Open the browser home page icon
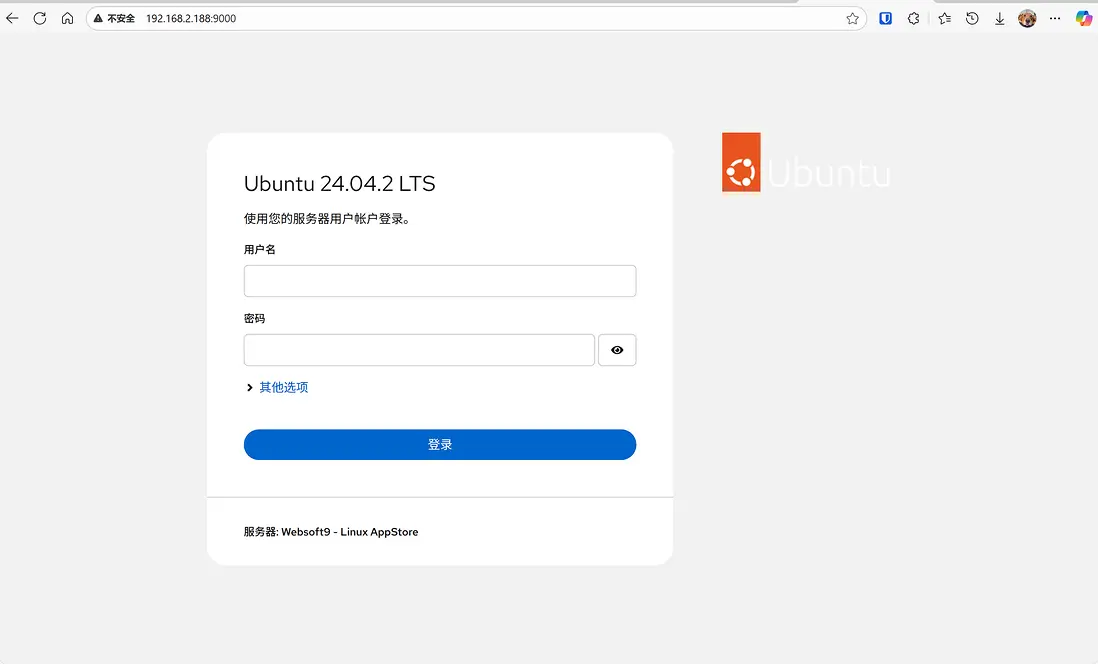Image resolution: width=1098 pixels, height=664 pixels. pos(67,18)
